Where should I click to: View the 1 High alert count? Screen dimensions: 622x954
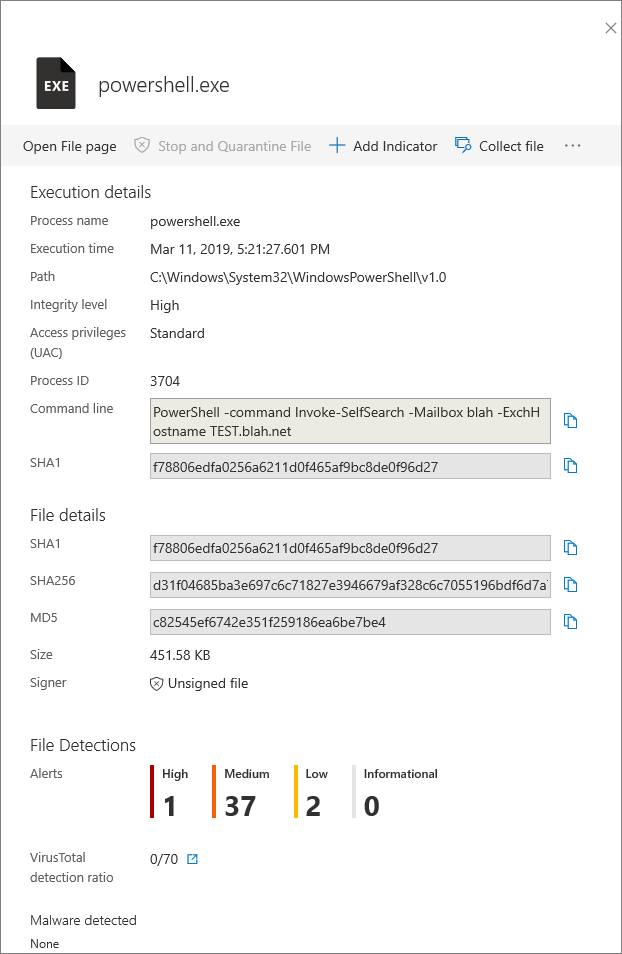pyautogui.click(x=170, y=806)
